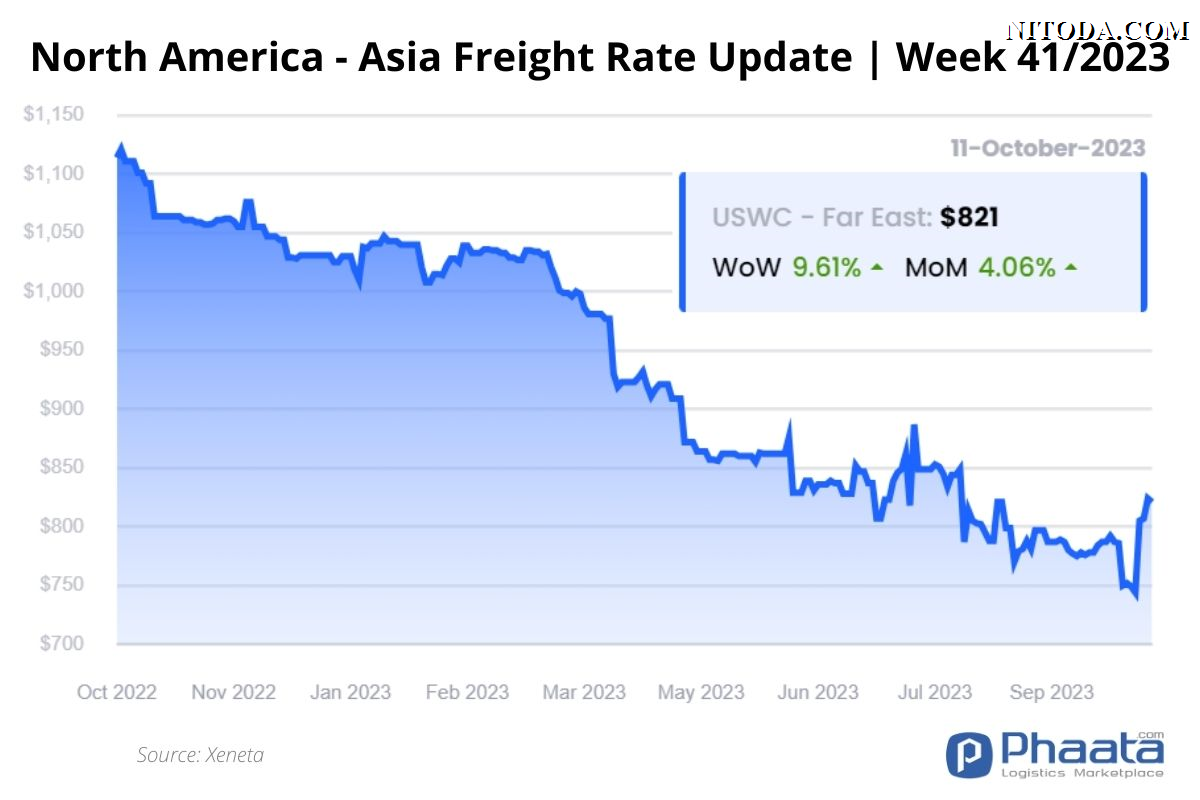Click the Sep 2023 axis label

click(x=1051, y=692)
